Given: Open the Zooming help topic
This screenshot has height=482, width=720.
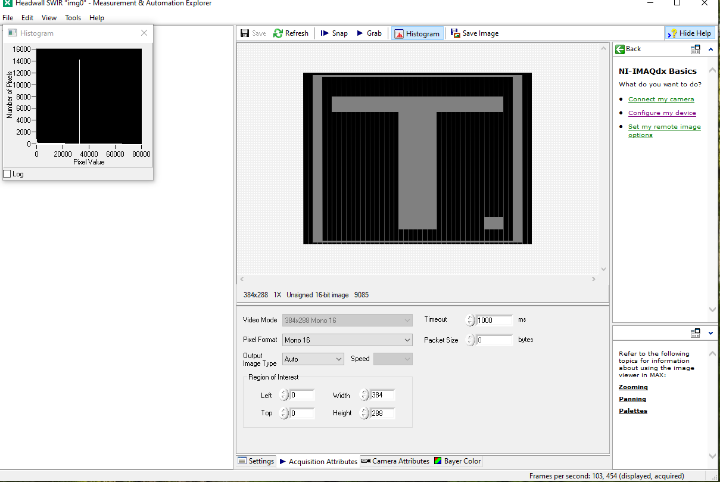Looking at the screenshot, I should point(633,387).
